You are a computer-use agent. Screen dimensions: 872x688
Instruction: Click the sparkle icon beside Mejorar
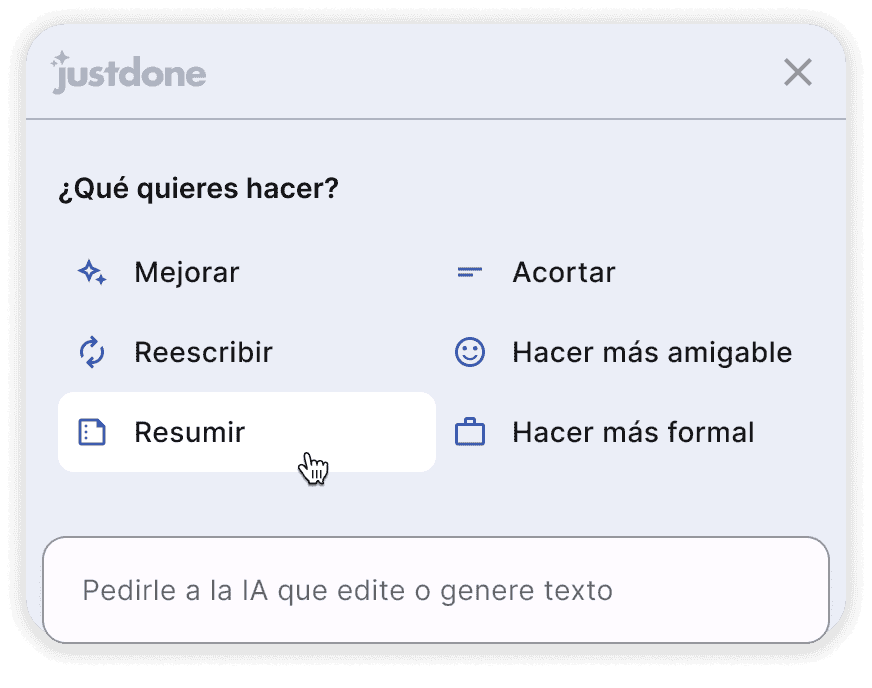[x=92, y=273]
